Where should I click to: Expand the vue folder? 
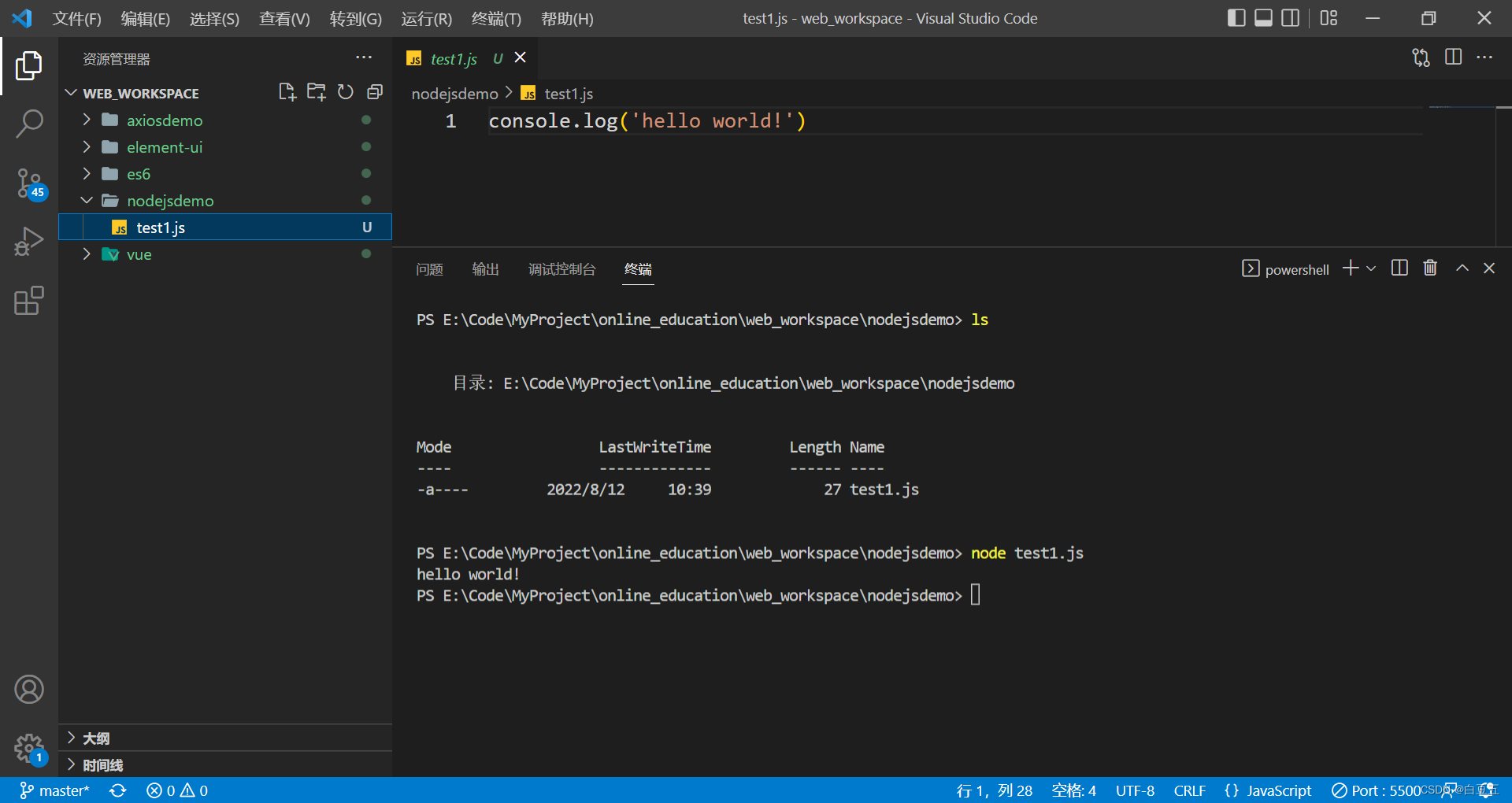tap(87, 253)
